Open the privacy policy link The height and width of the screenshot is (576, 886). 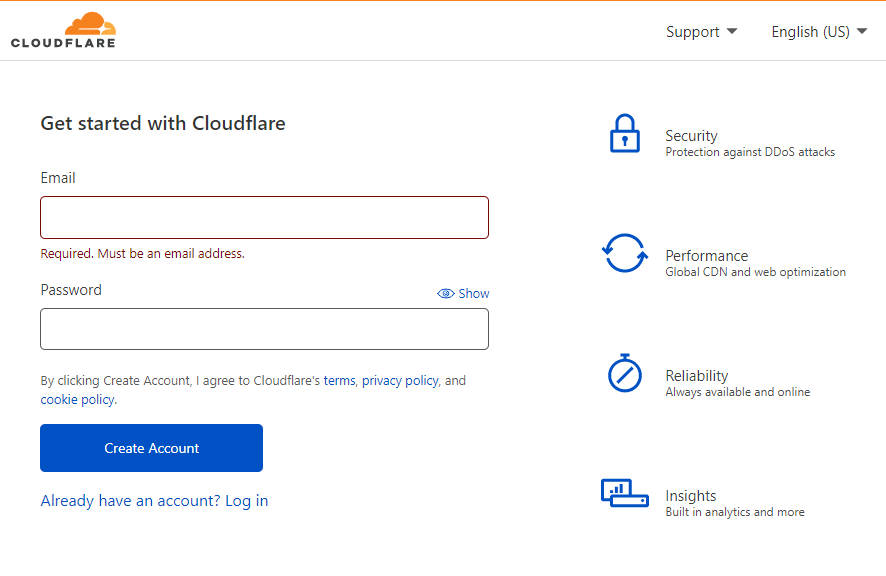tap(400, 381)
